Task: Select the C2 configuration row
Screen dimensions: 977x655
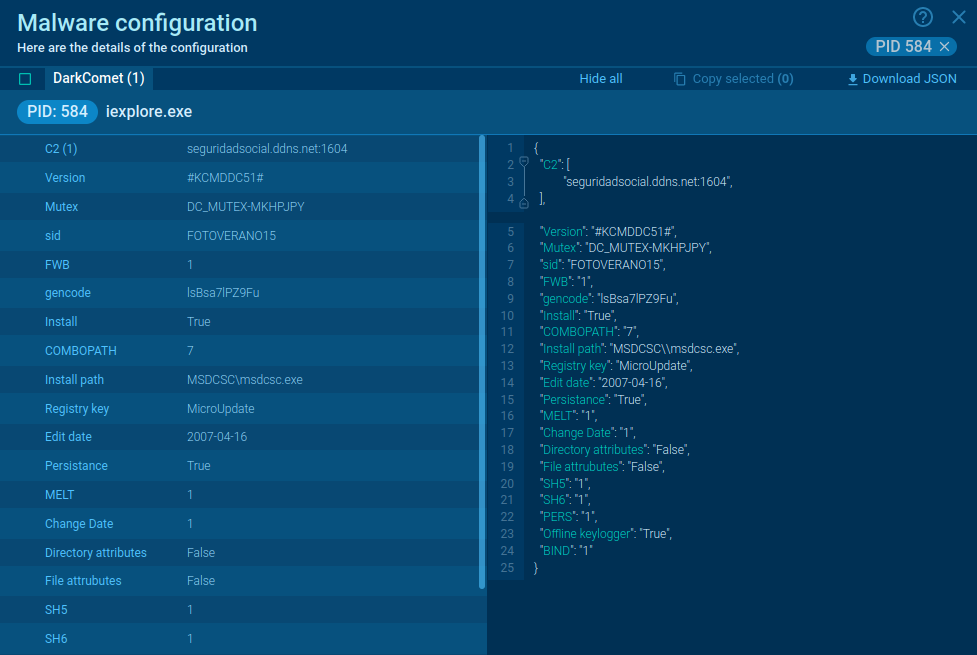Action: pos(240,148)
